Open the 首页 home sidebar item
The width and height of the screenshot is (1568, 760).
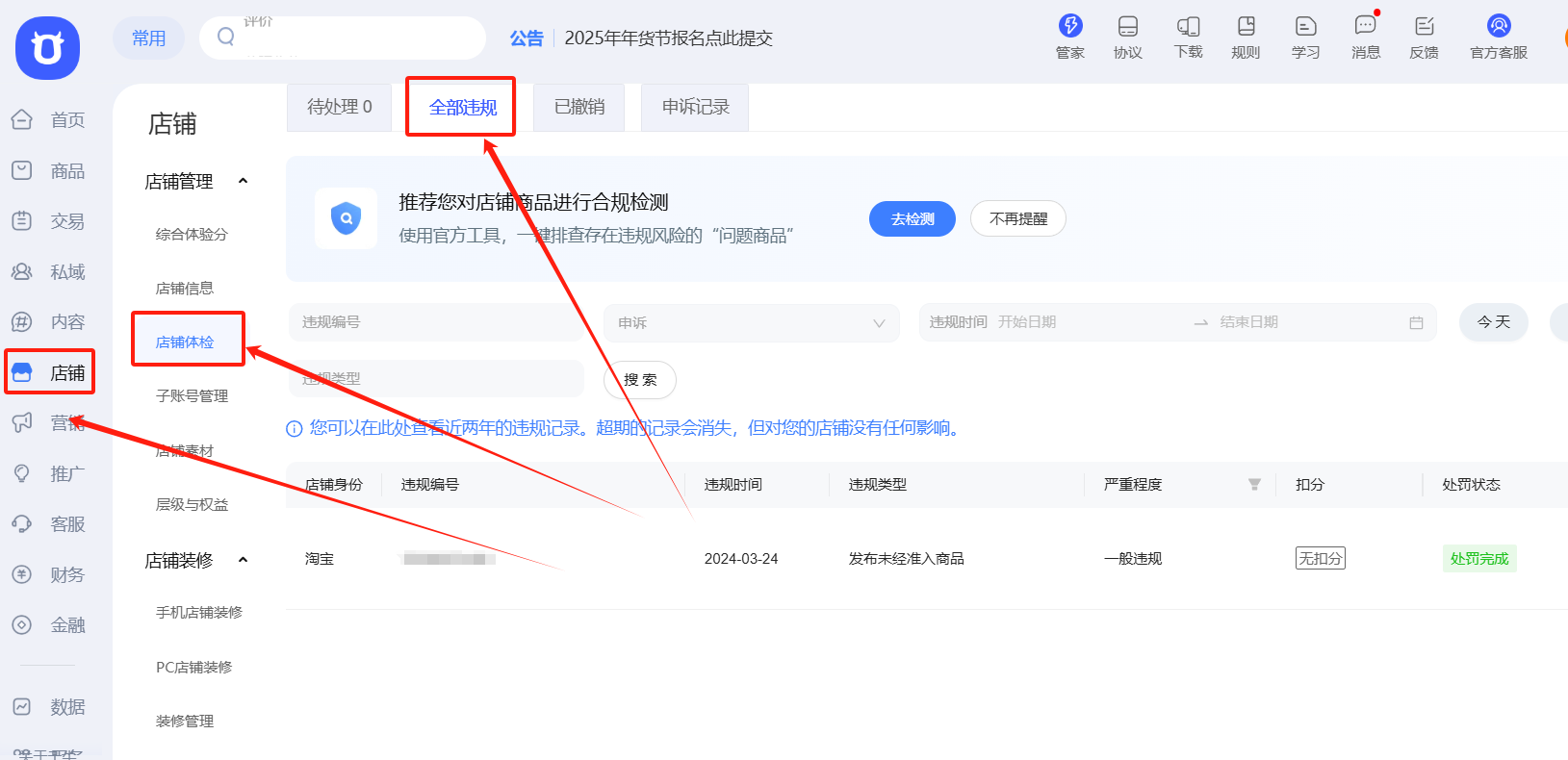tap(48, 120)
